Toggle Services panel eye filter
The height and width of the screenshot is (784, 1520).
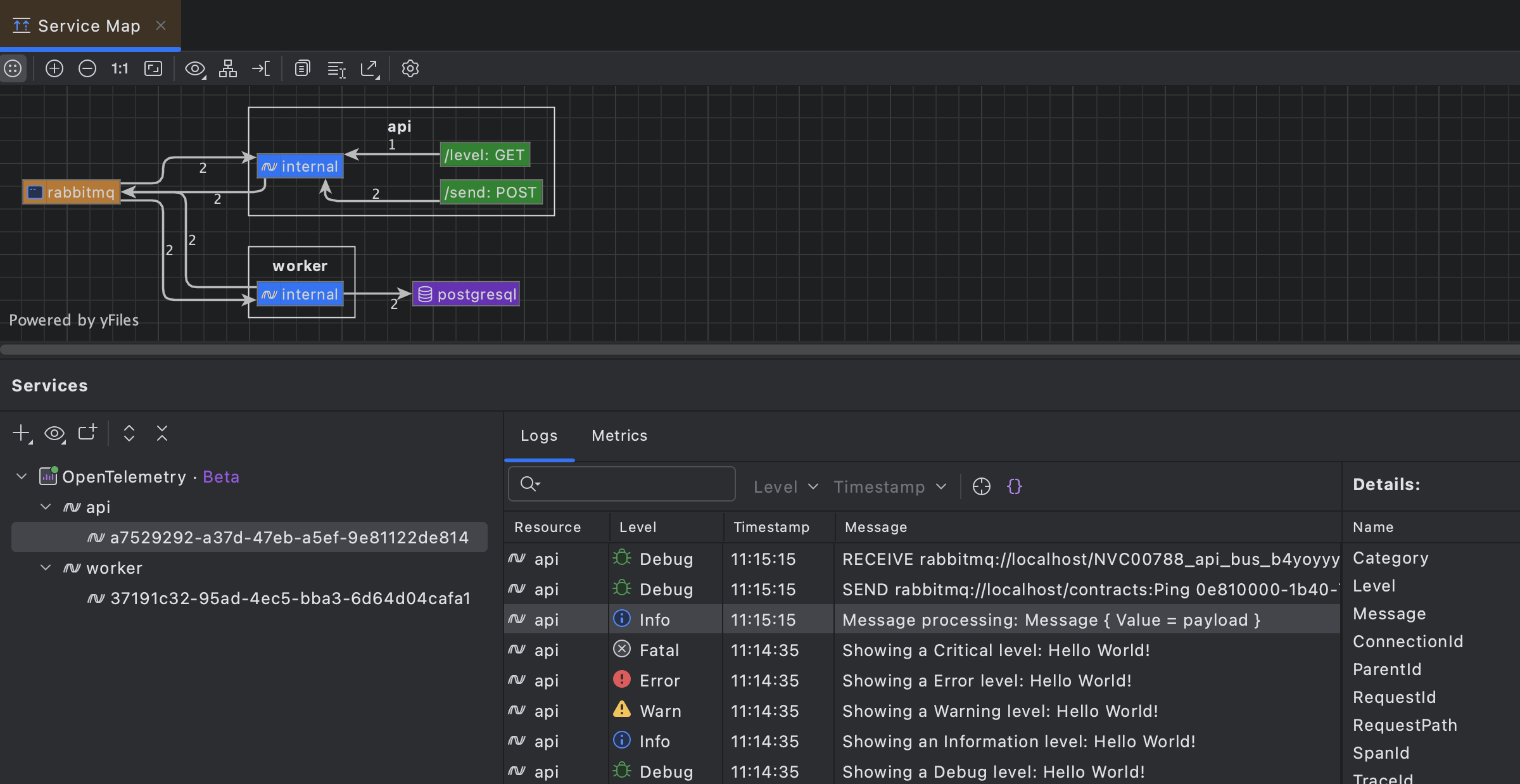coord(54,433)
